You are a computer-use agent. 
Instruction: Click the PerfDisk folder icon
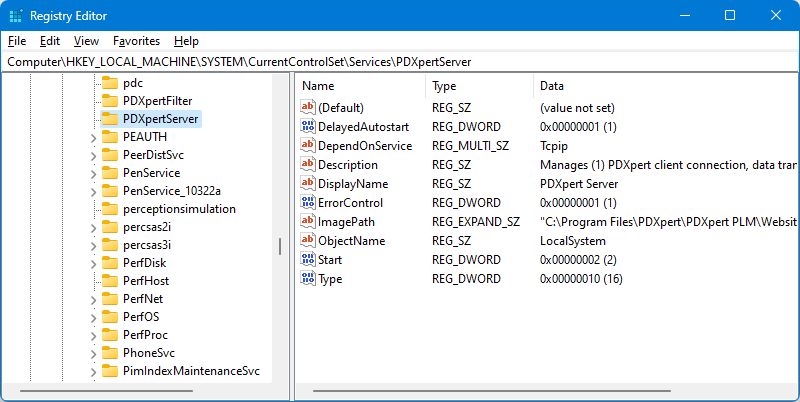tap(110, 263)
